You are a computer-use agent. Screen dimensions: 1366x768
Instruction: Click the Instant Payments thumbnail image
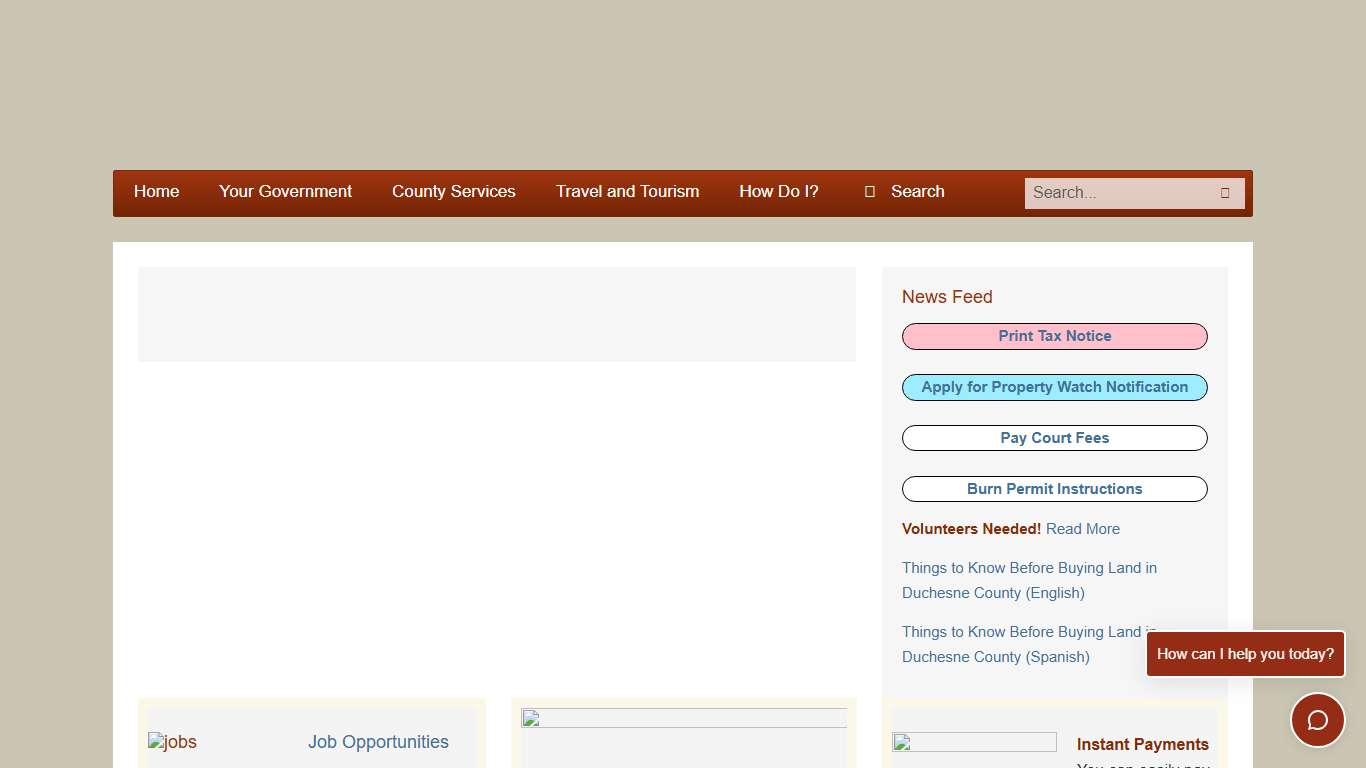974,742
